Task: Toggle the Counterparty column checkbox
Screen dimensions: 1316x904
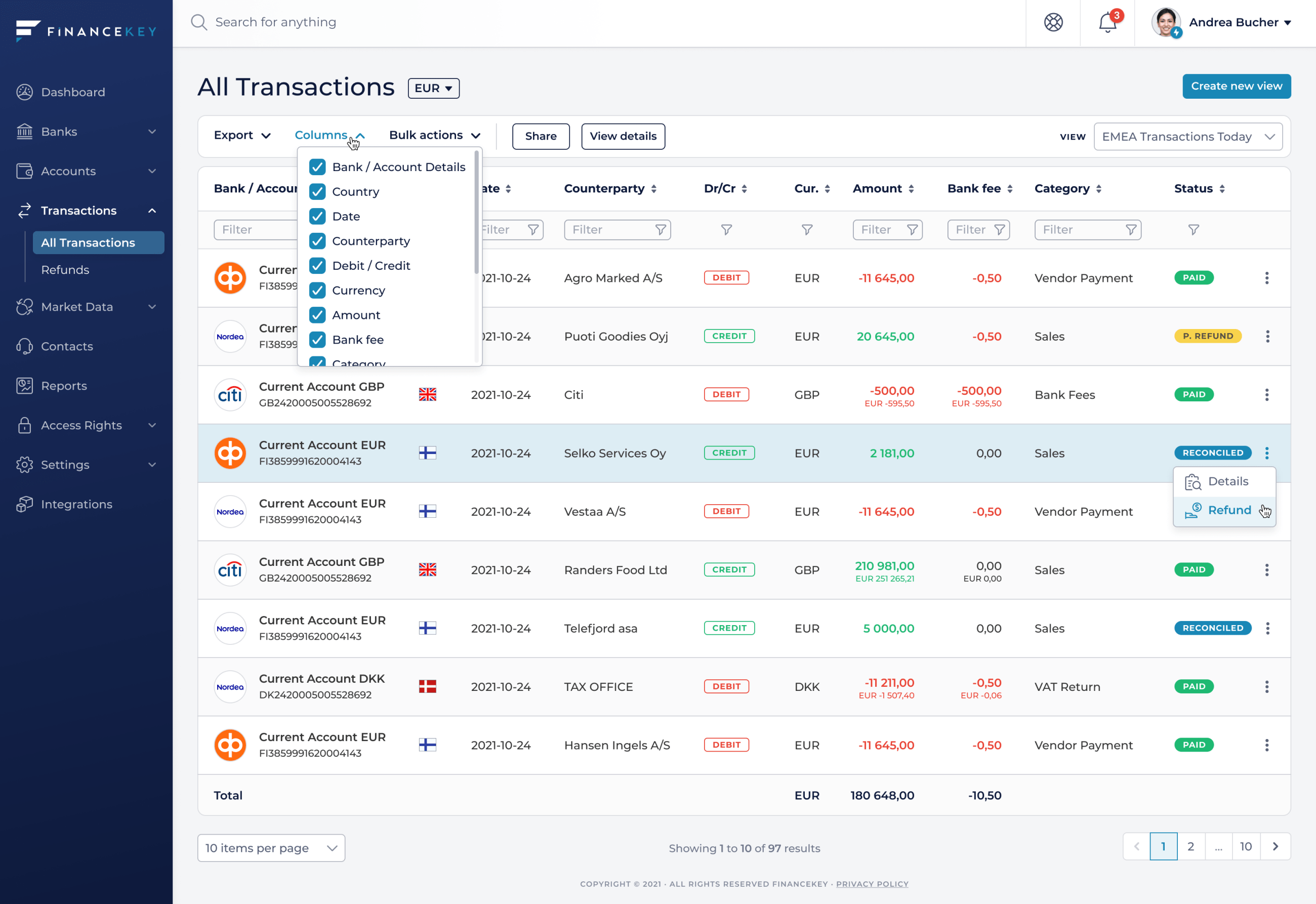Action: [x=317, y=241]
